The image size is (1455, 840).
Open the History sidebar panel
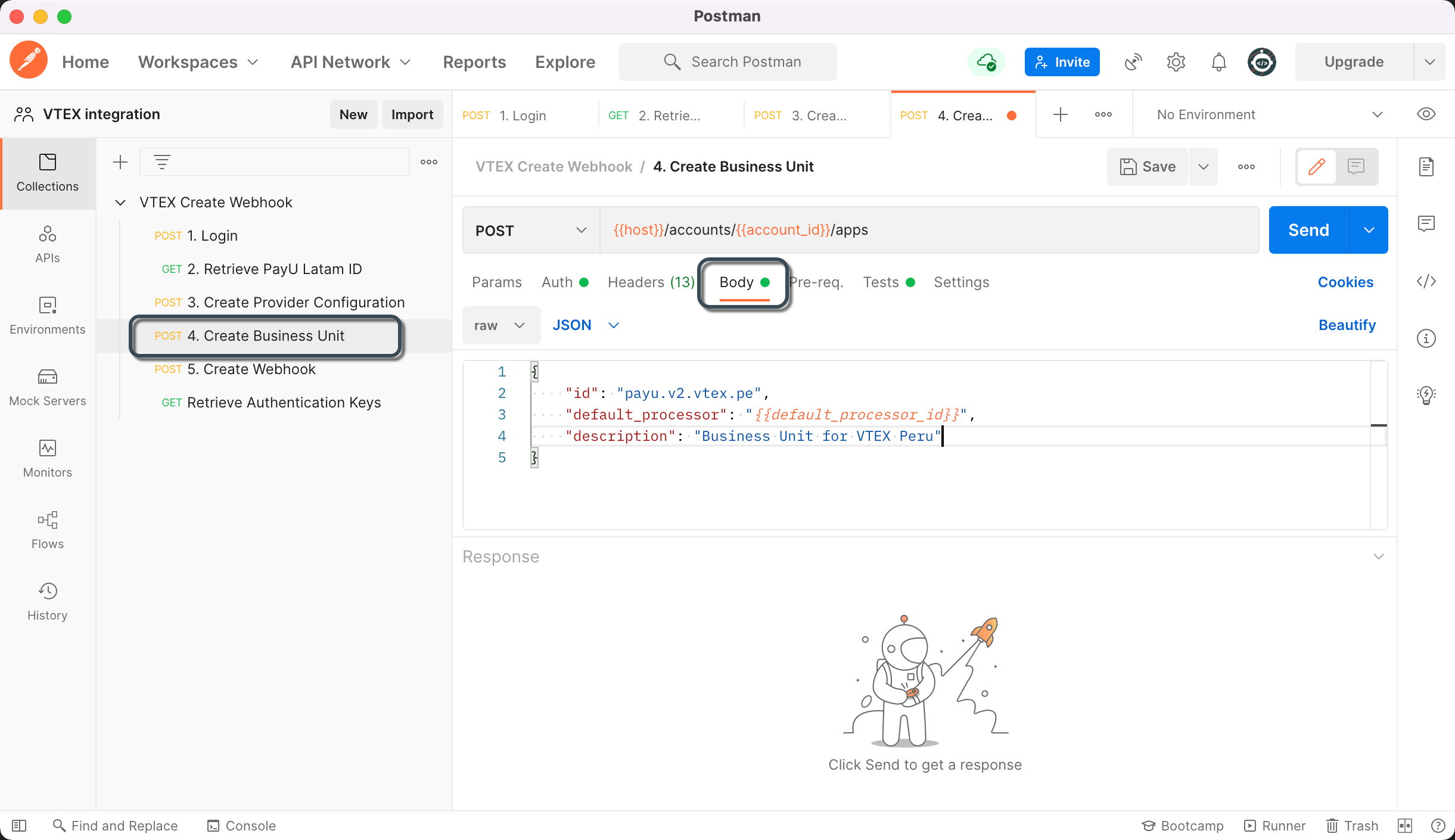[x=48, y=602]
